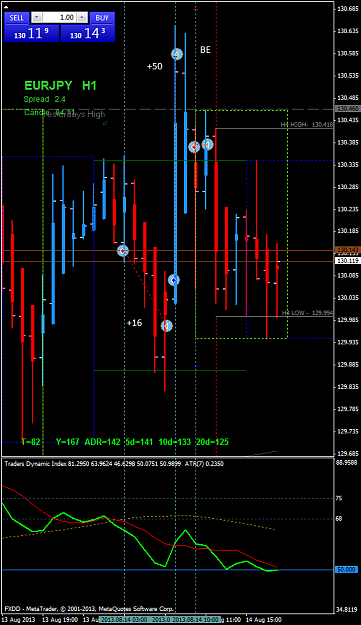Select the sell entry marker on the orange vertical line

pyautogui.click(x=194, y=147)
